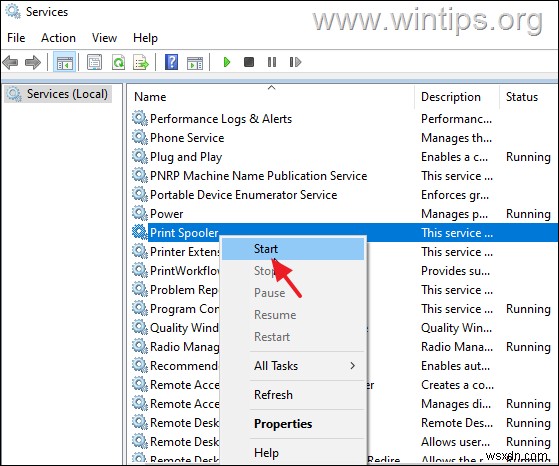Screen dimensions: 559x466
Task: Select Properties in the context menu
Action: [x=283, y=424]
